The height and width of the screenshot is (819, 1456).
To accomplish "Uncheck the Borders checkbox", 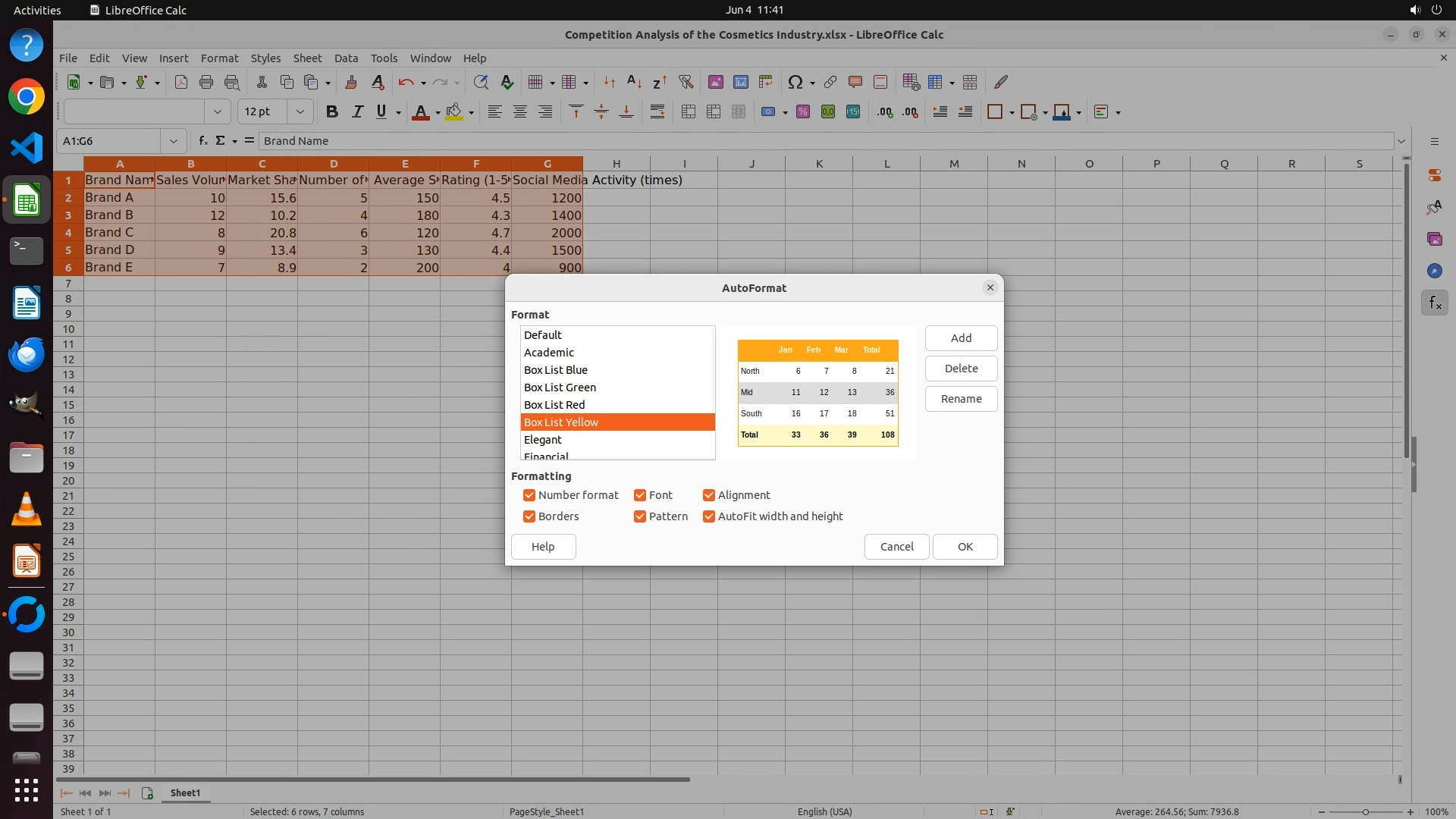I will click(529, 516).
